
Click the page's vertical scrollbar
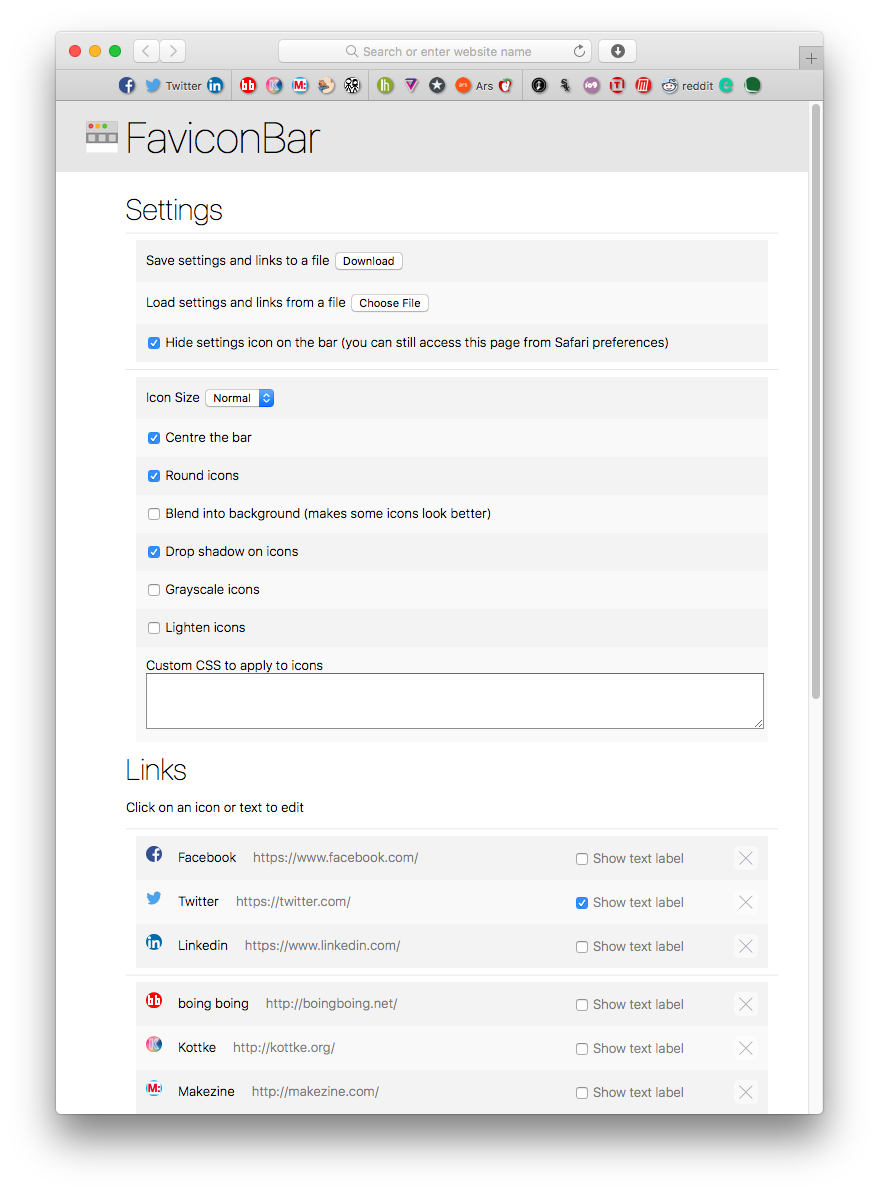pos(816,401)
